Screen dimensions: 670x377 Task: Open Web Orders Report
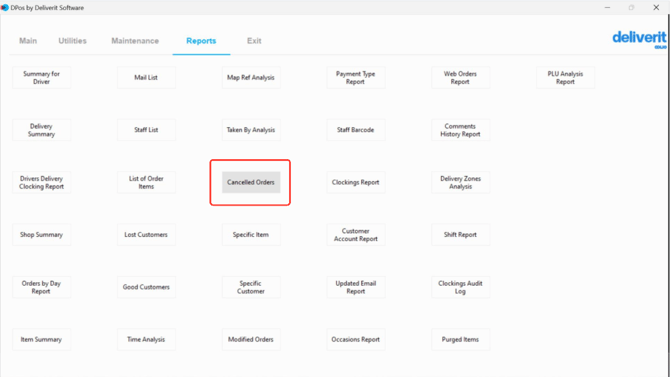coord(460,78)
